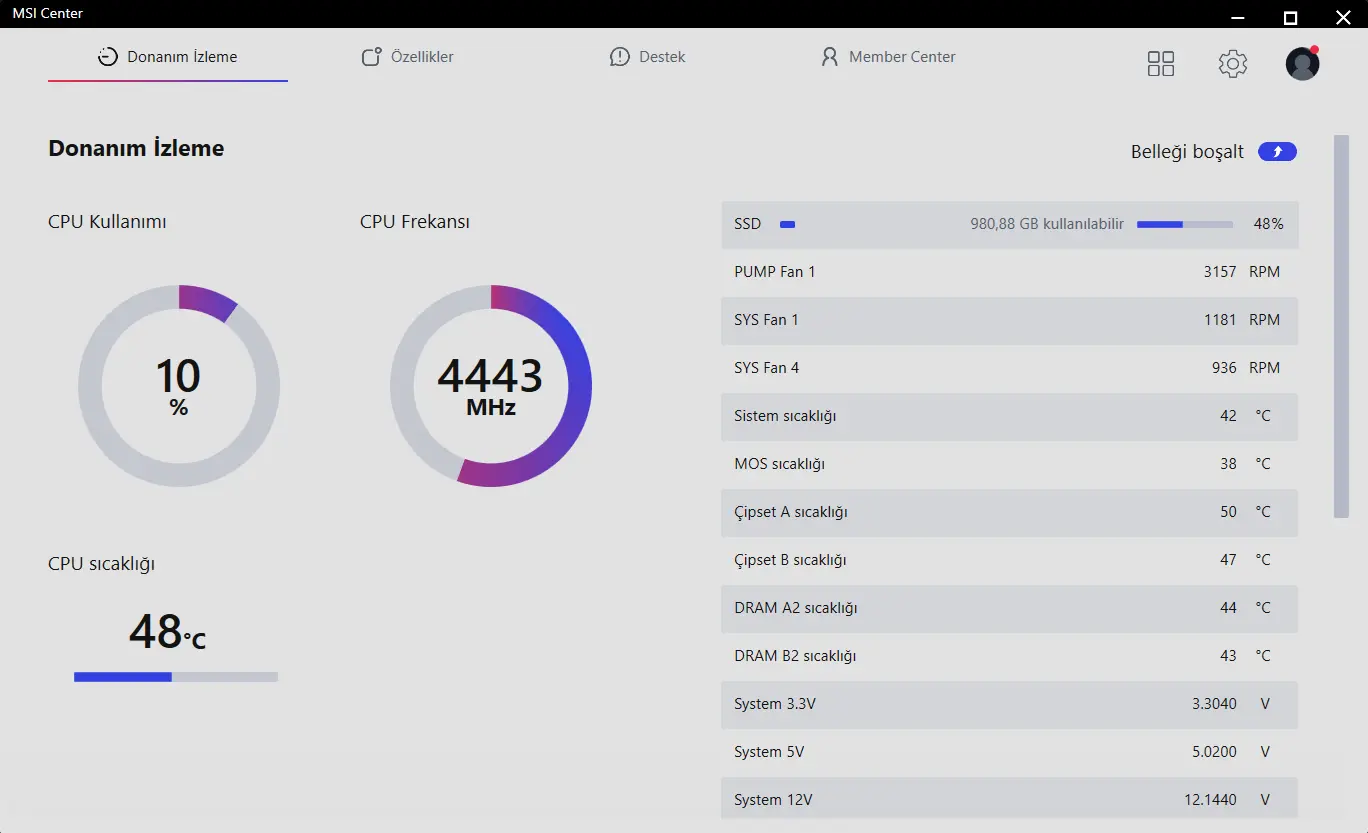Select the DRAM B2 sıcaklığı row
This screenshot has height=833, width=1368.
click(1009, 656)
